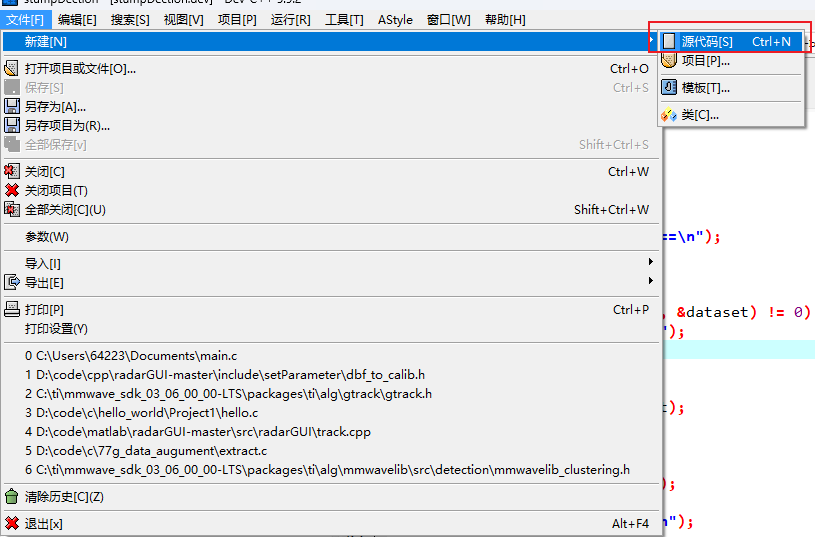The height and width of the screenshot is (537, 815).
Task: Open recent file mmwavelib_clustering.h
Action: point(331,469)
